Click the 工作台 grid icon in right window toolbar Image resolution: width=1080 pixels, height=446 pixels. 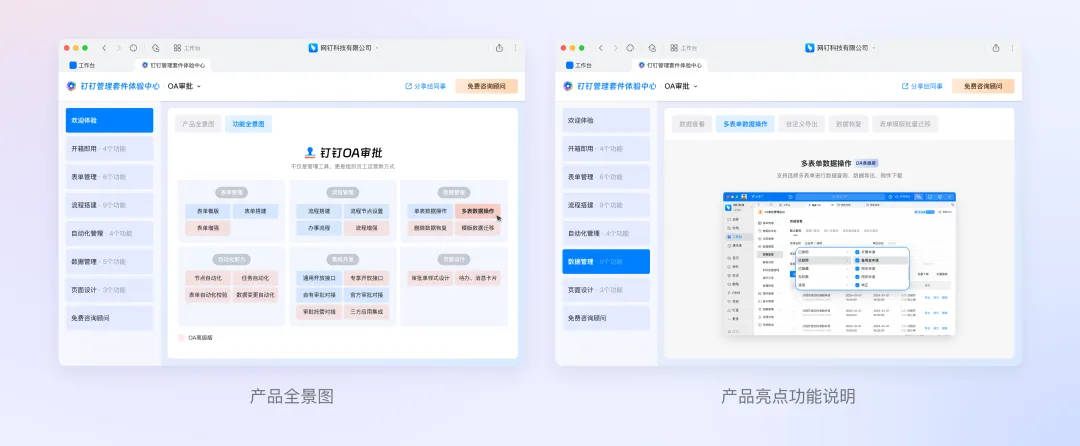[x=674, y=48]
